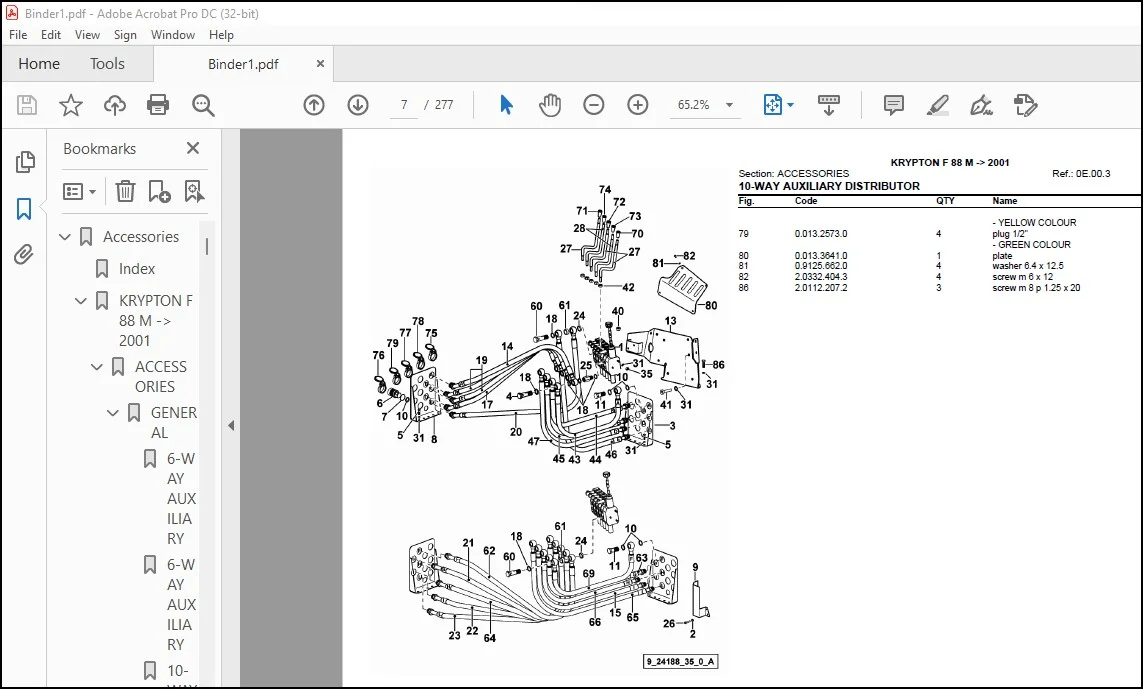Click the Fit page view icon
This screenshot has height=689, width=1143.
coord(772,105)
